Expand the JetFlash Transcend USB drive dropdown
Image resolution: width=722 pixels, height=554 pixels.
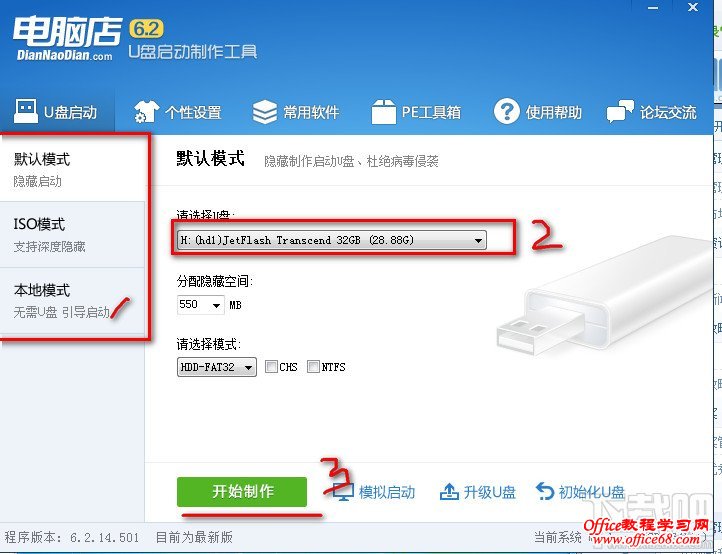(332, 240)
